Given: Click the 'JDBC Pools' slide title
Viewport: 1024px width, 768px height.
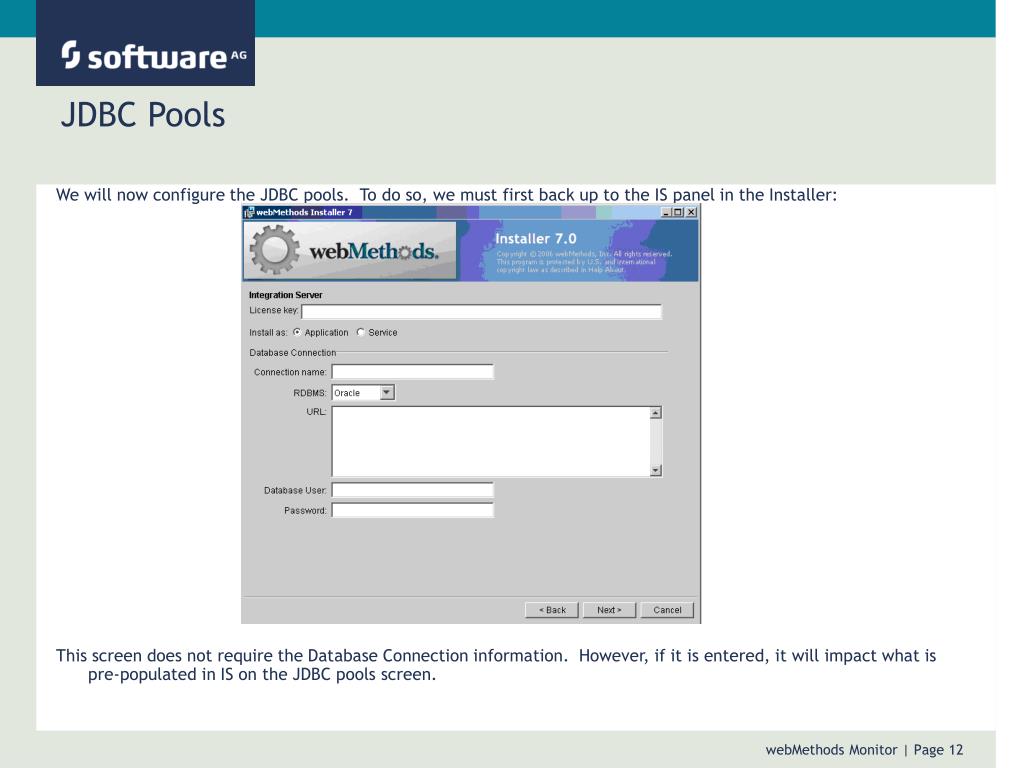Looking at the screenshot, I should [143, 115].
